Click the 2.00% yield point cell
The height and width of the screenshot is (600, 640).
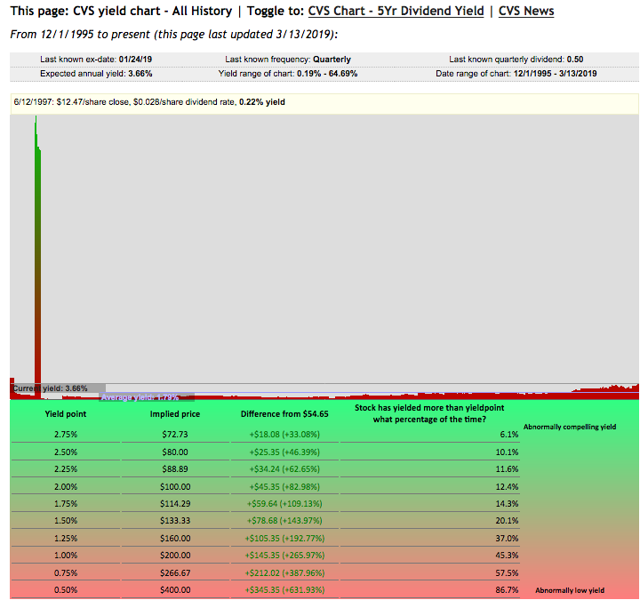point(65,487)
